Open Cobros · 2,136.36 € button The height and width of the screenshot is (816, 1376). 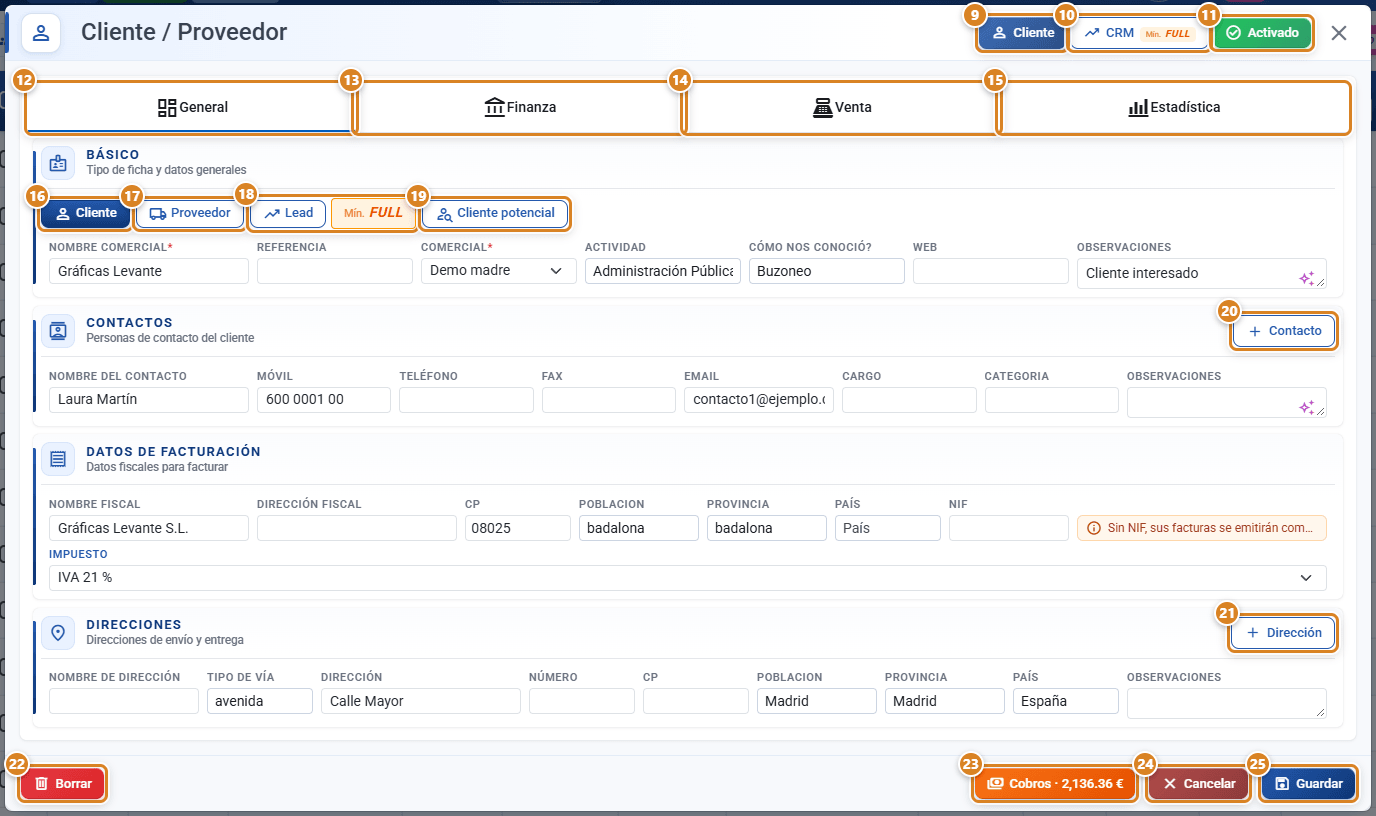coord(1055,784)
